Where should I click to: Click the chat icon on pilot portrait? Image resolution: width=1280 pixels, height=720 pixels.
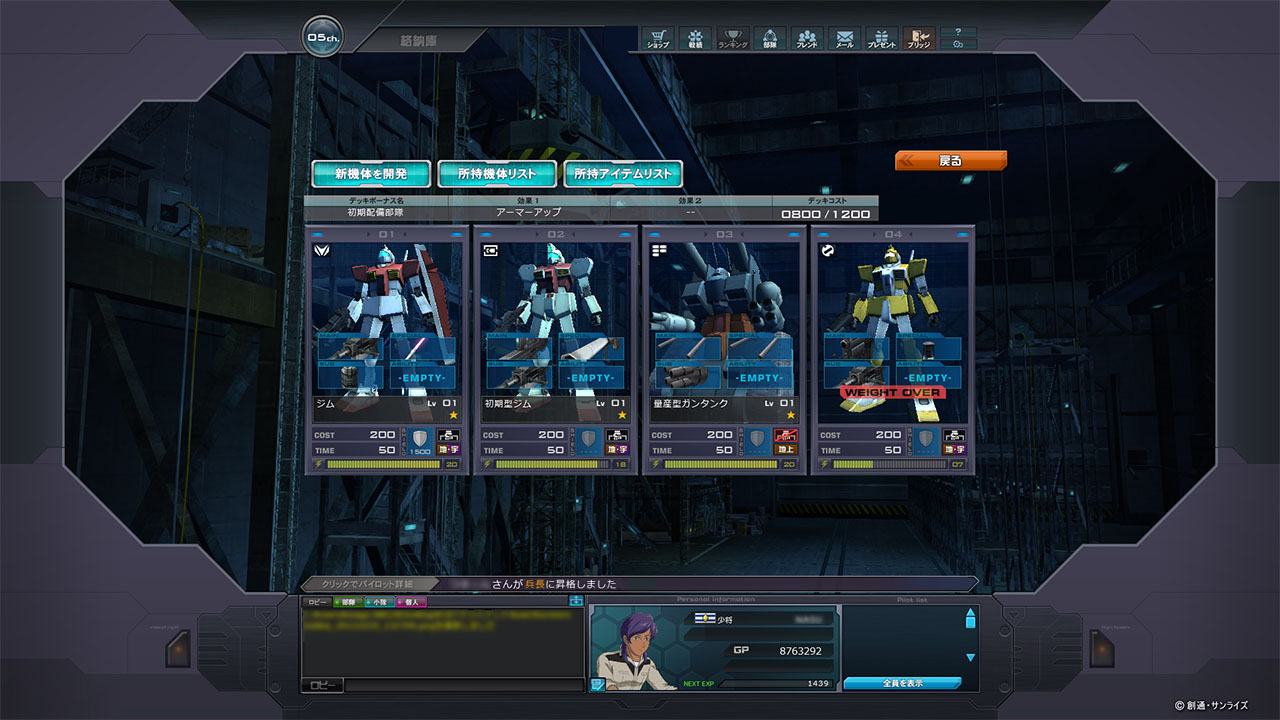click(598, 685)
